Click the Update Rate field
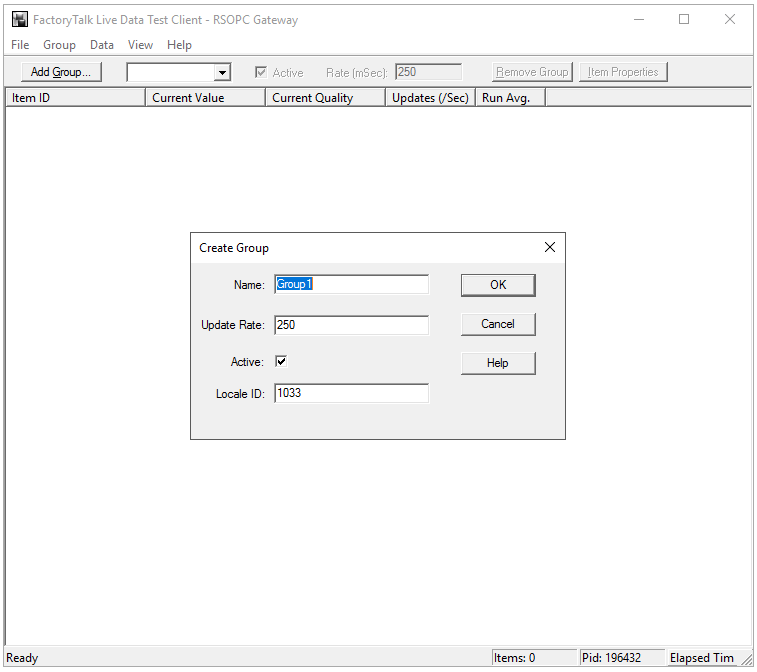Screen dimensions: 757x672 [x=351, y=325]
